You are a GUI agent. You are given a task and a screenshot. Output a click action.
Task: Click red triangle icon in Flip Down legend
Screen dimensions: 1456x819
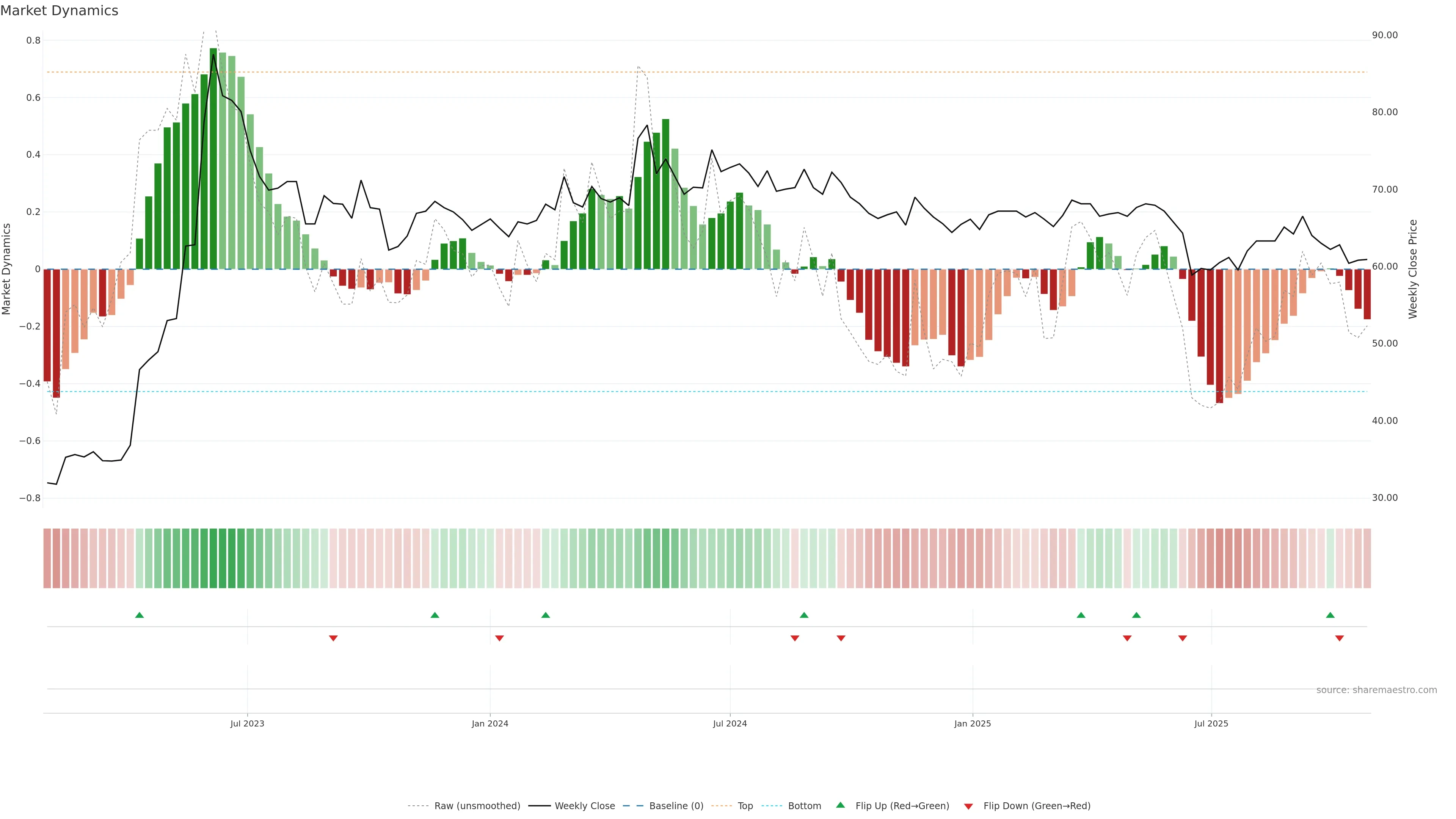tap(968, 806)
